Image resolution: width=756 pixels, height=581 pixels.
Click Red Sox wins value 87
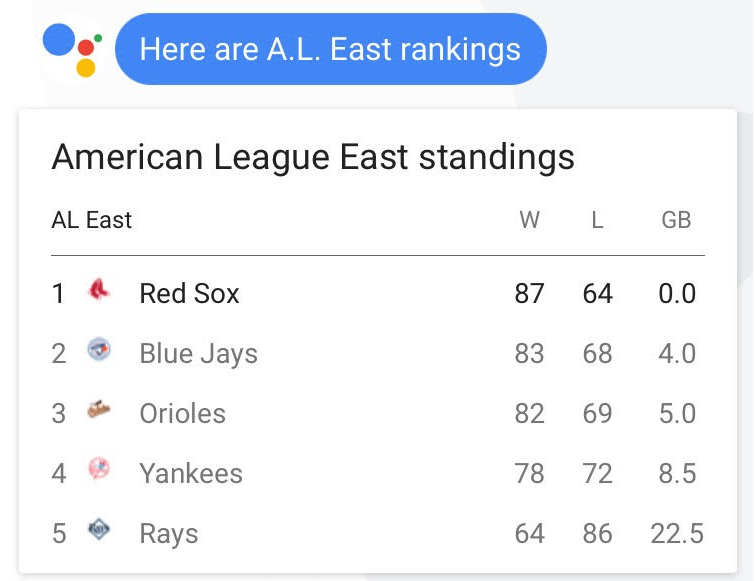(529, 293)
